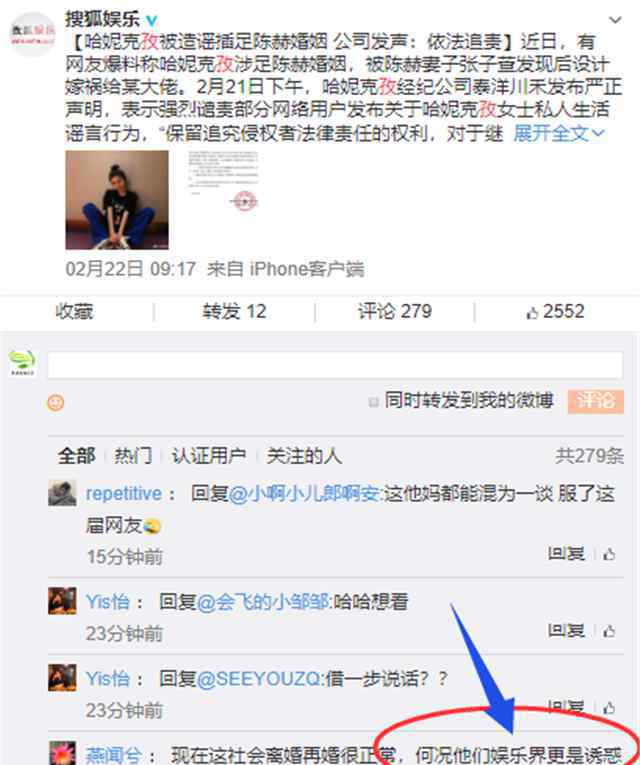Open the 搜狐娱乐 profile avatar

[x=33, y=34]
